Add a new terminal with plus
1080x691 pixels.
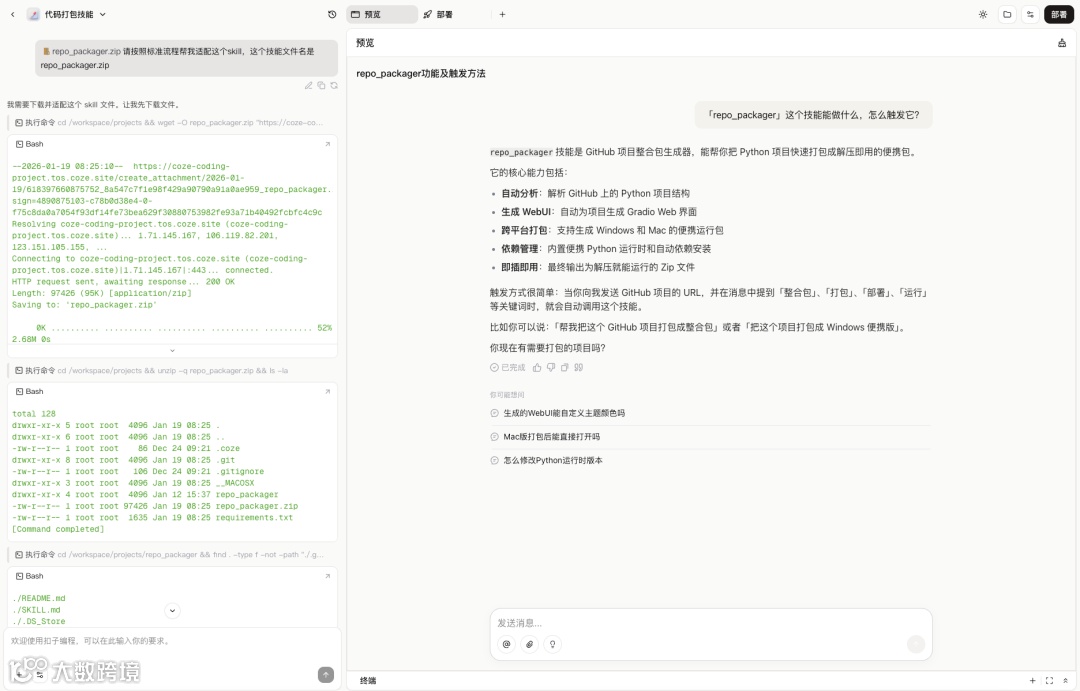(1032, 681)
